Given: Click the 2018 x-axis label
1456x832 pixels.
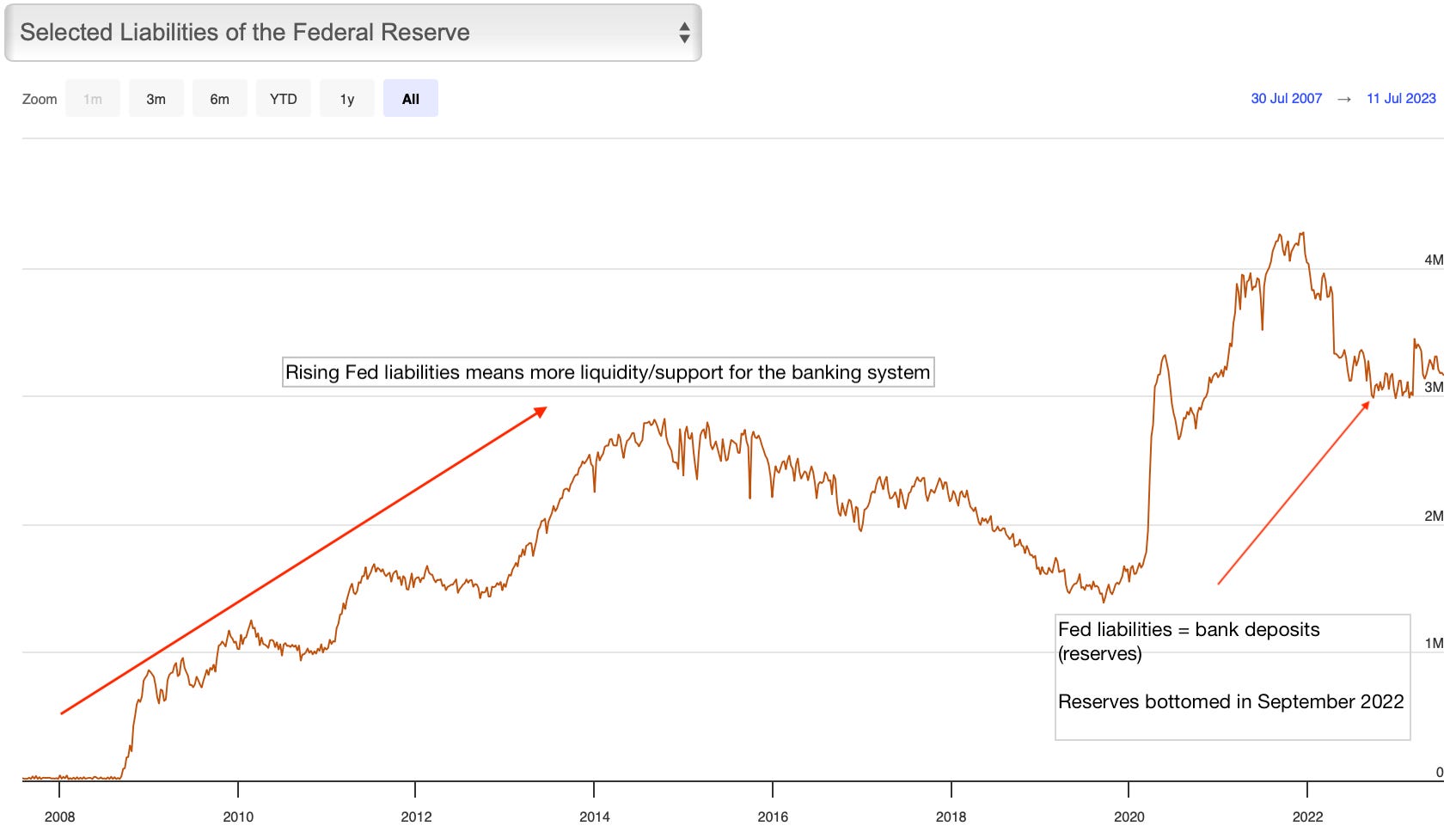Looking at the screenshot, I should (x=951, y=817).
